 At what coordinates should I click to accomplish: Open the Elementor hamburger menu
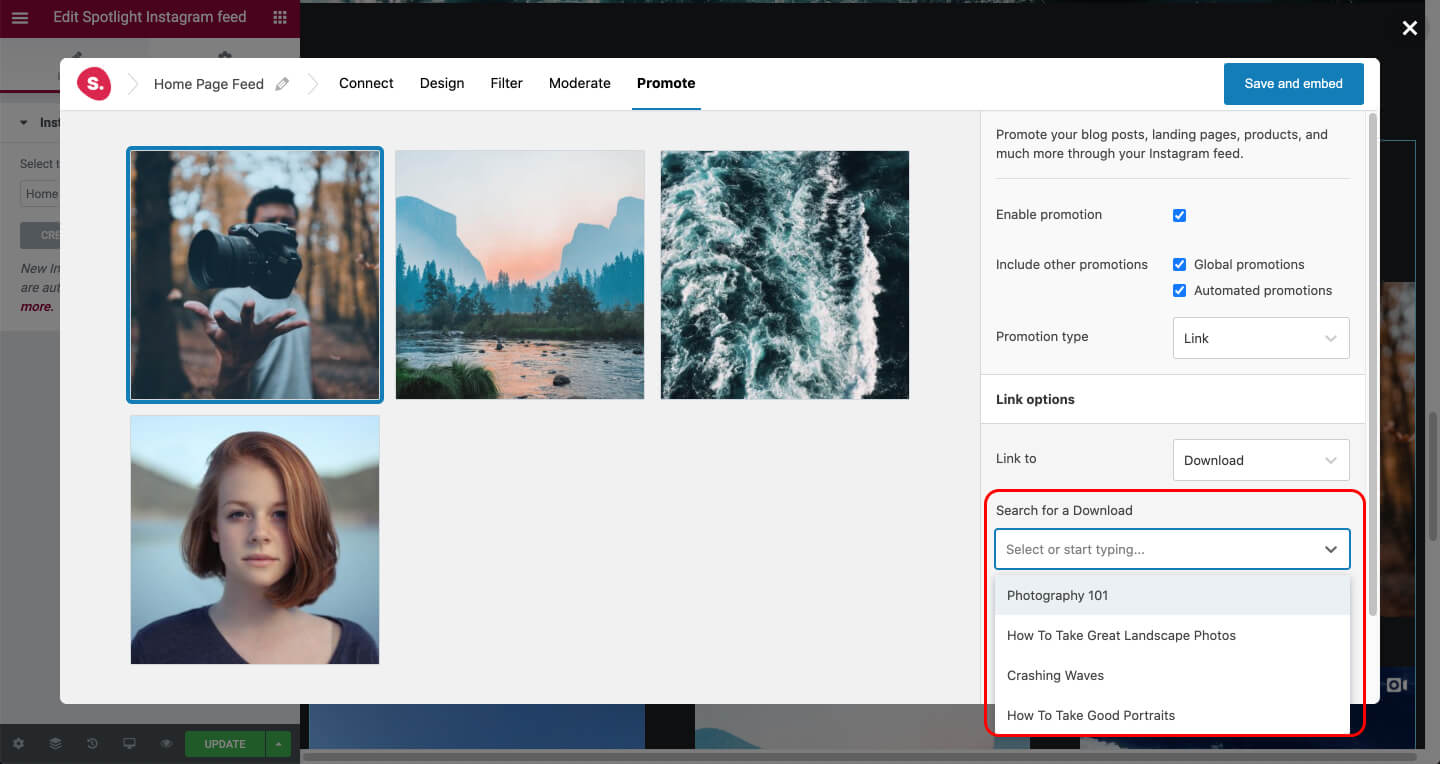click(x=20, y=18)
